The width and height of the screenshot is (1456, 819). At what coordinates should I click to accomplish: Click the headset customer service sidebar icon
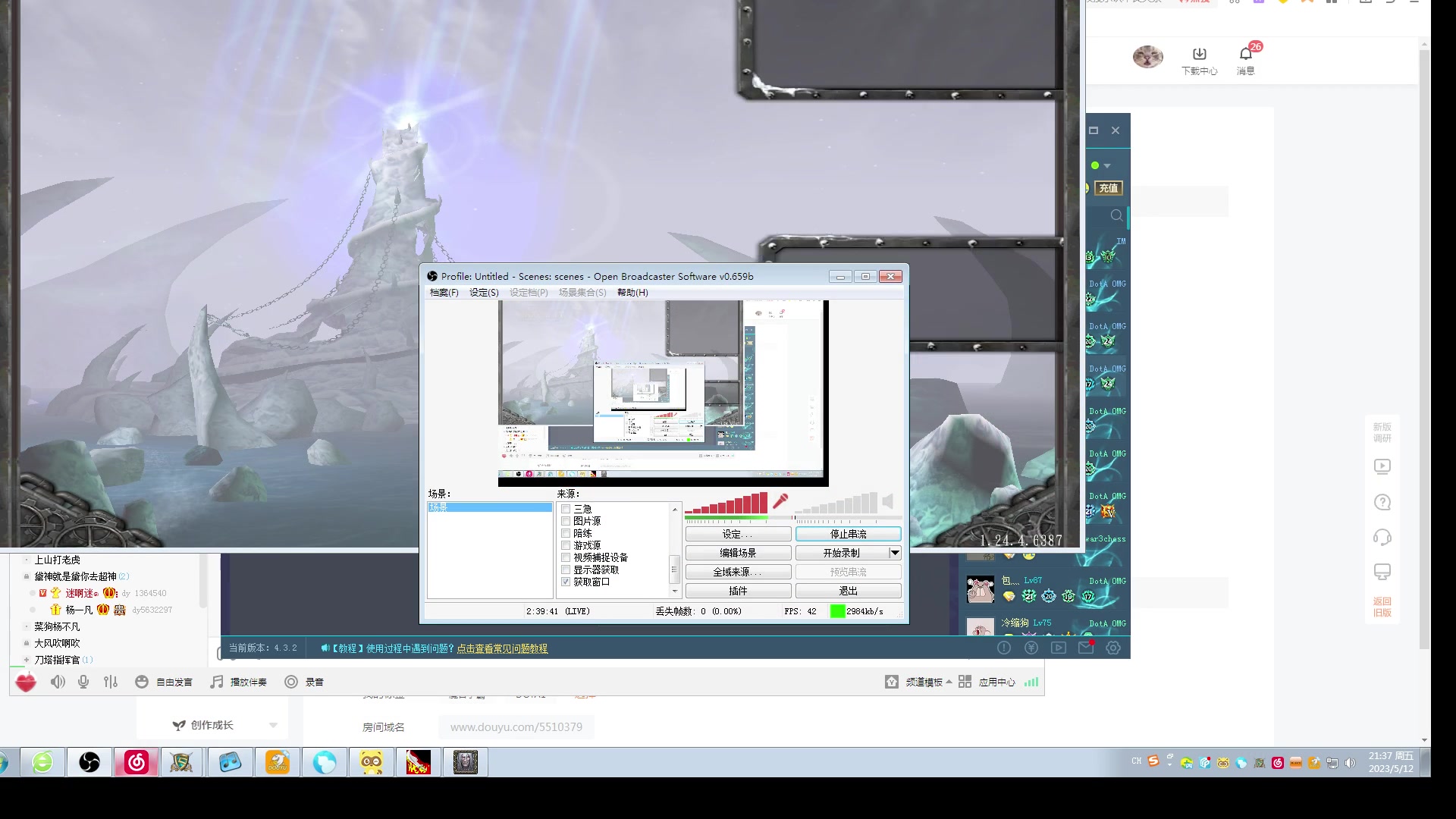1382,538
